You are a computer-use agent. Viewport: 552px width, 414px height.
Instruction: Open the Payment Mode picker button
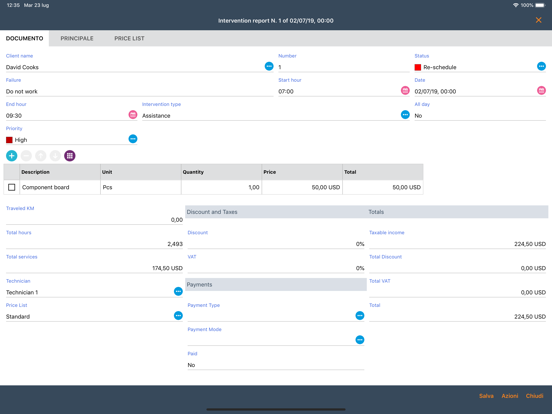[x=359, y=340]
